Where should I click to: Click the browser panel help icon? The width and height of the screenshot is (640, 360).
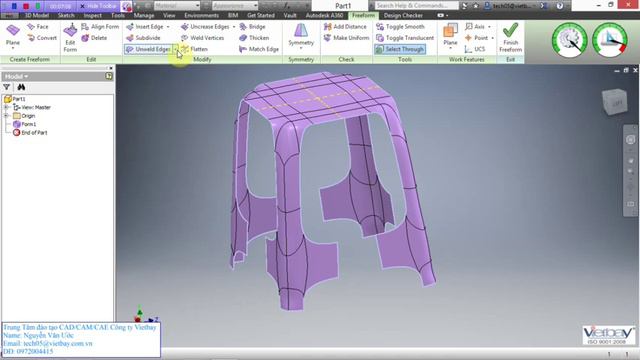[x=109, y=76]
